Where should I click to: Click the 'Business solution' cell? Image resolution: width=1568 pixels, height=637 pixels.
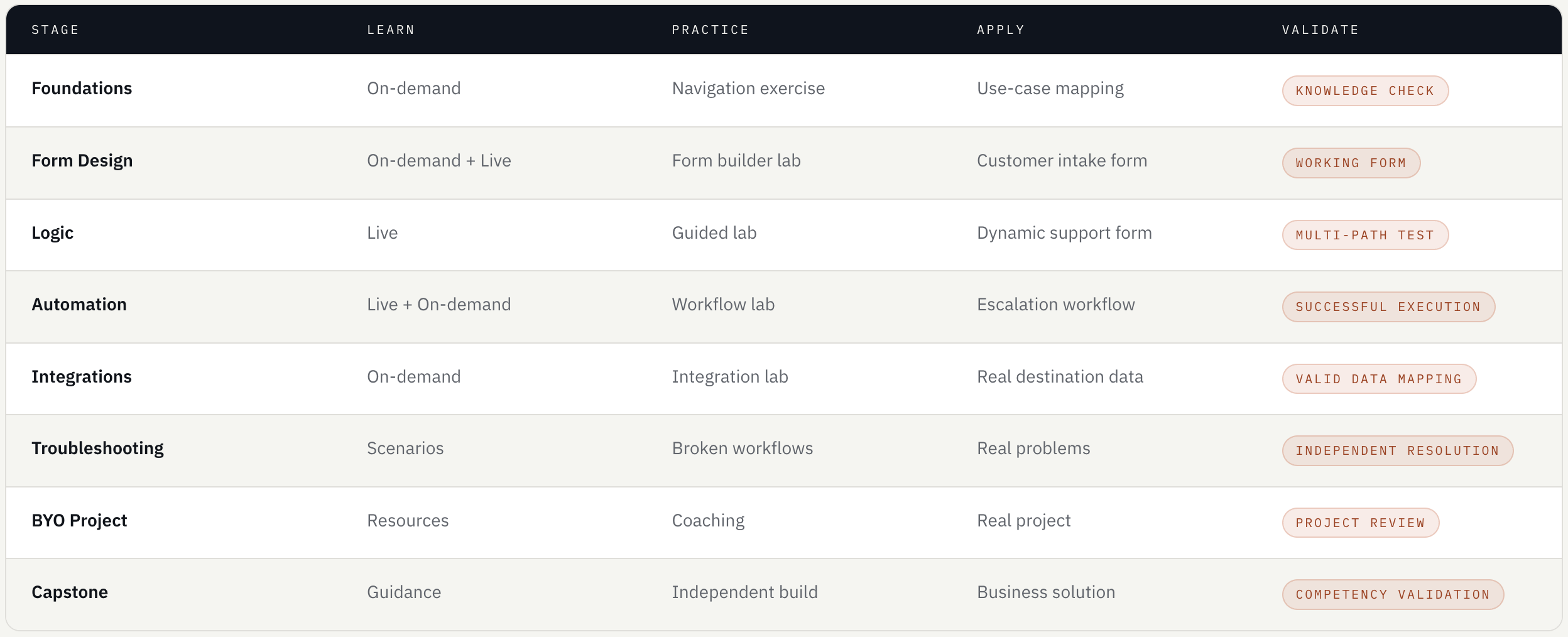coord(1046,592)
